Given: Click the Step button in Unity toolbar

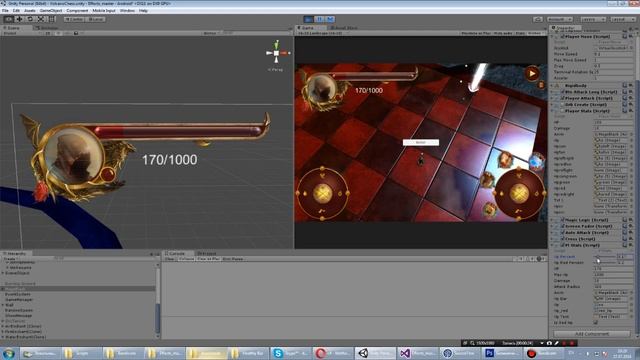Looking at the screenshot, I should pyautogui.click(x=330, y=19).
